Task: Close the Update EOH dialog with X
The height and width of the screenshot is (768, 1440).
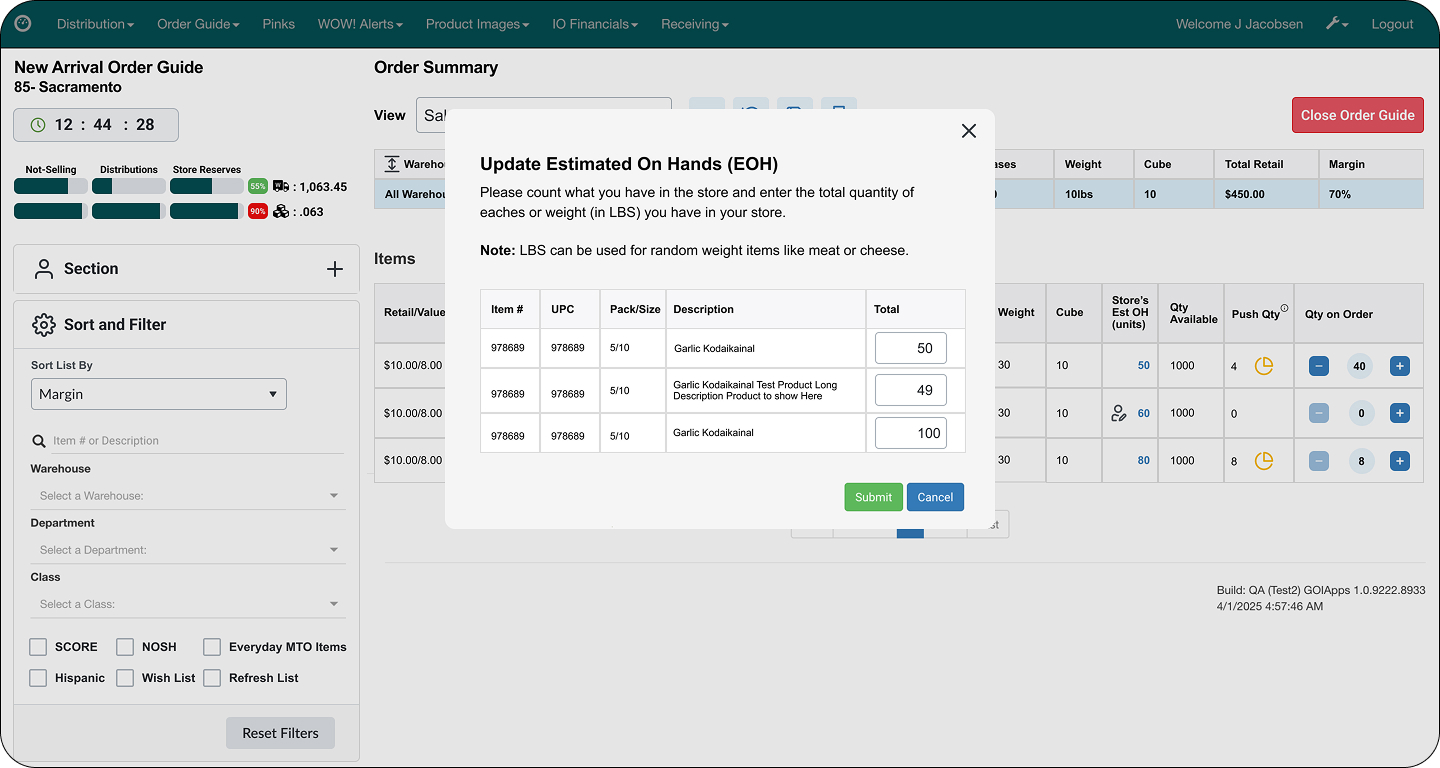Action: 968,131
